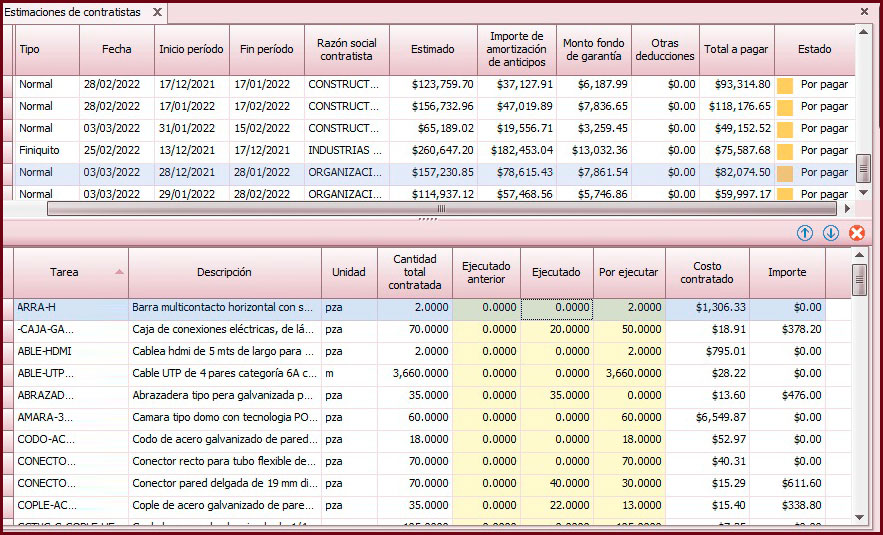The width and height of the screenshot is (883, 535).
Task: Click the Estado column header
Action: pos(815,50)
